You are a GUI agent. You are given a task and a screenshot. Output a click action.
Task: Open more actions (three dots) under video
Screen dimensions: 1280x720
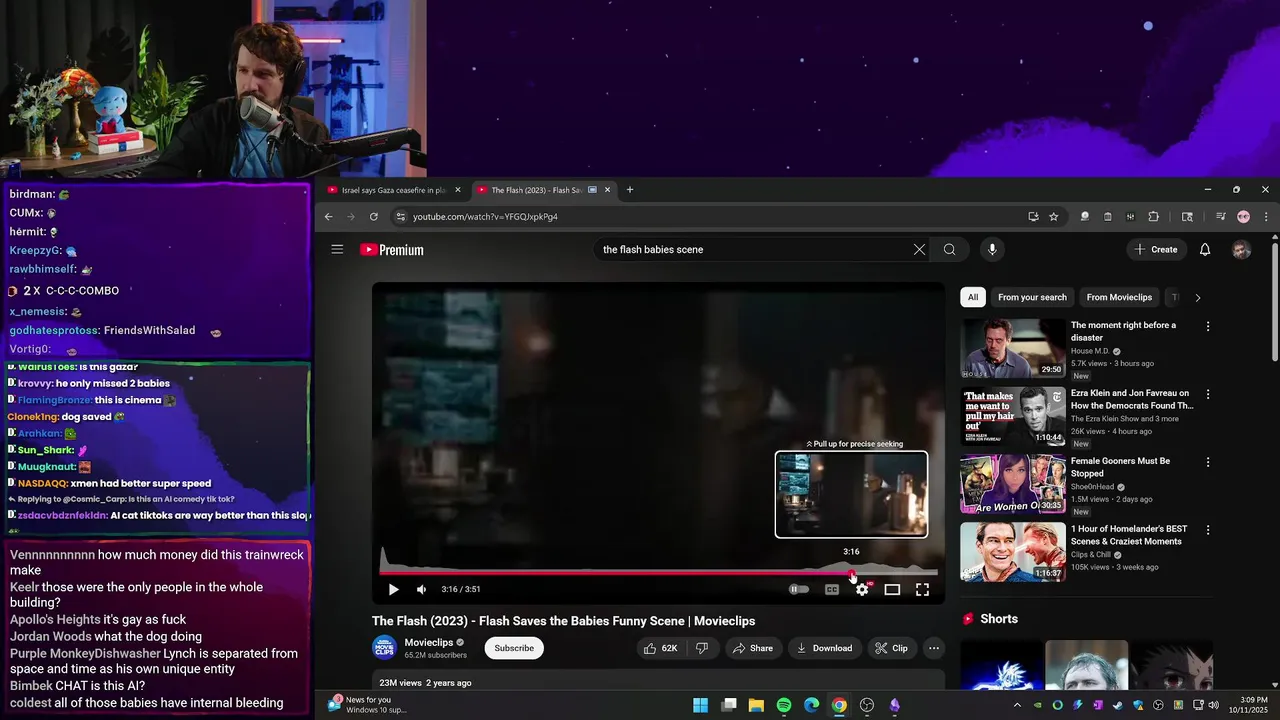[x=934, y=648]
